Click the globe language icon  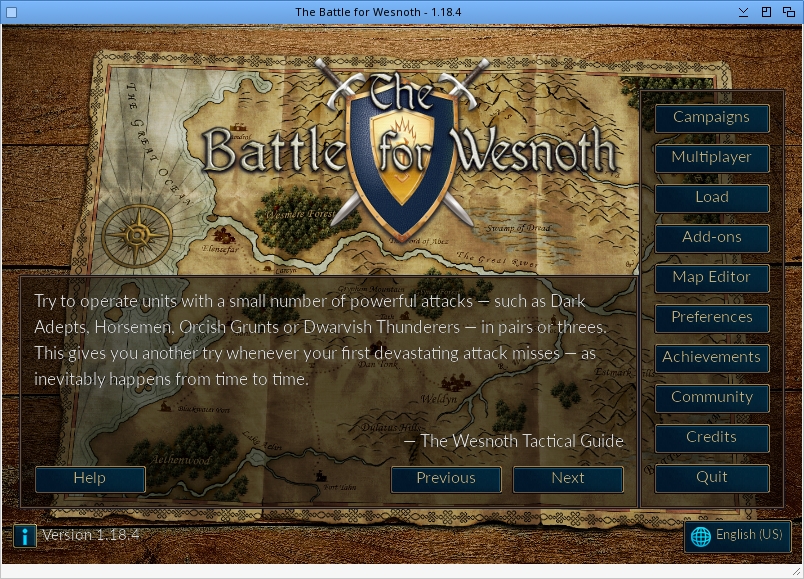tap(700, 536)
